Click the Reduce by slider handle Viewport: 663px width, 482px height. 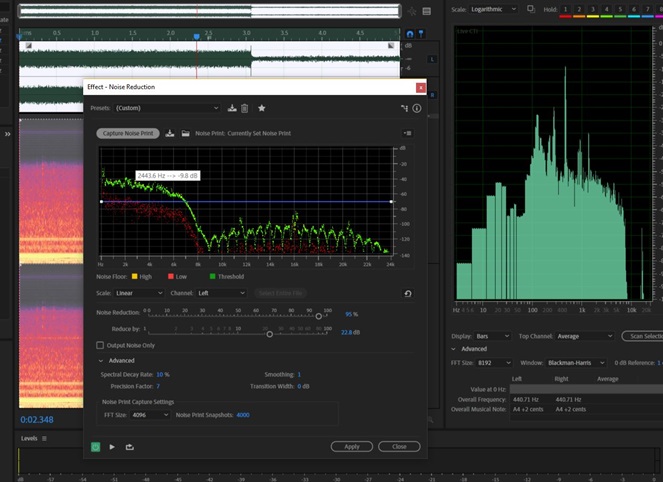click(x=269, y=334)
